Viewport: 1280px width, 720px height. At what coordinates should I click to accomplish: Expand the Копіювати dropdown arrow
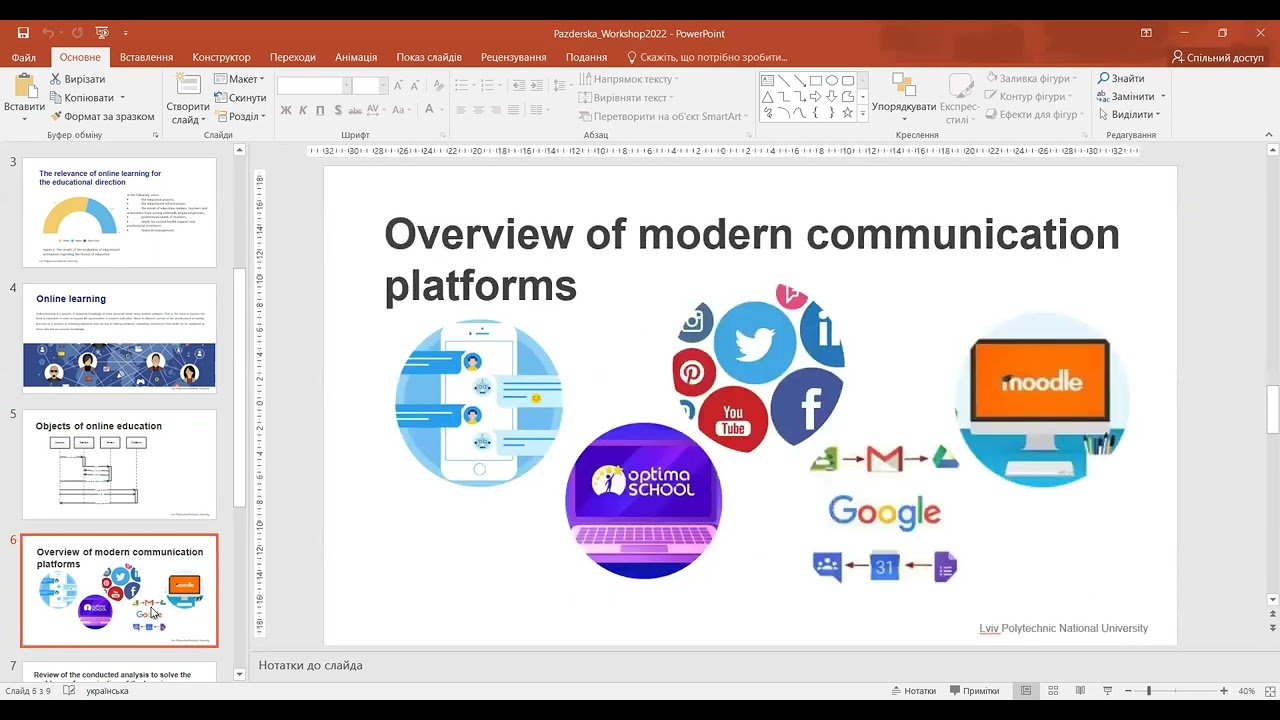122,98
